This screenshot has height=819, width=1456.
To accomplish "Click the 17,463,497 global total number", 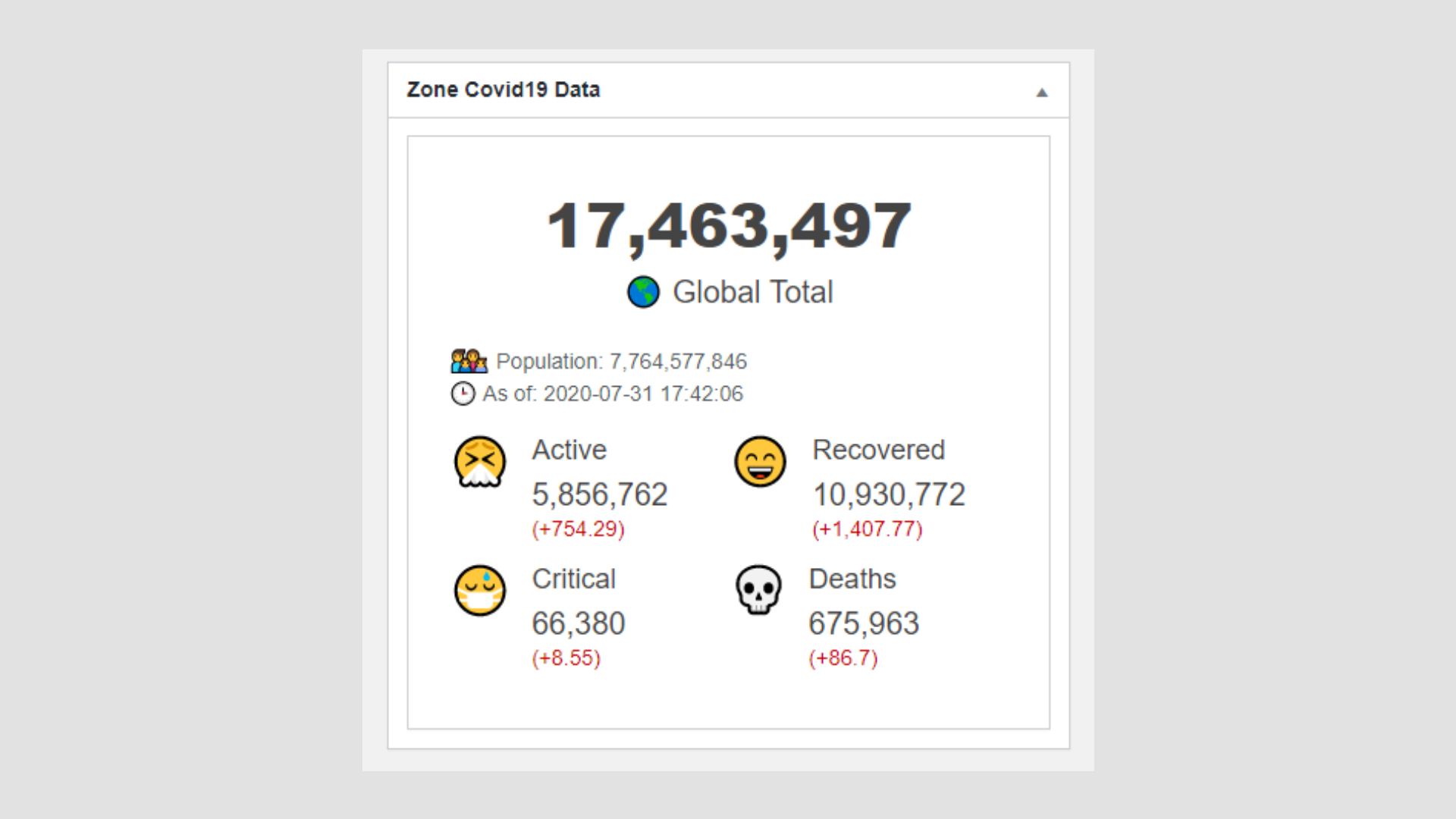I will [x=728, y=225].
